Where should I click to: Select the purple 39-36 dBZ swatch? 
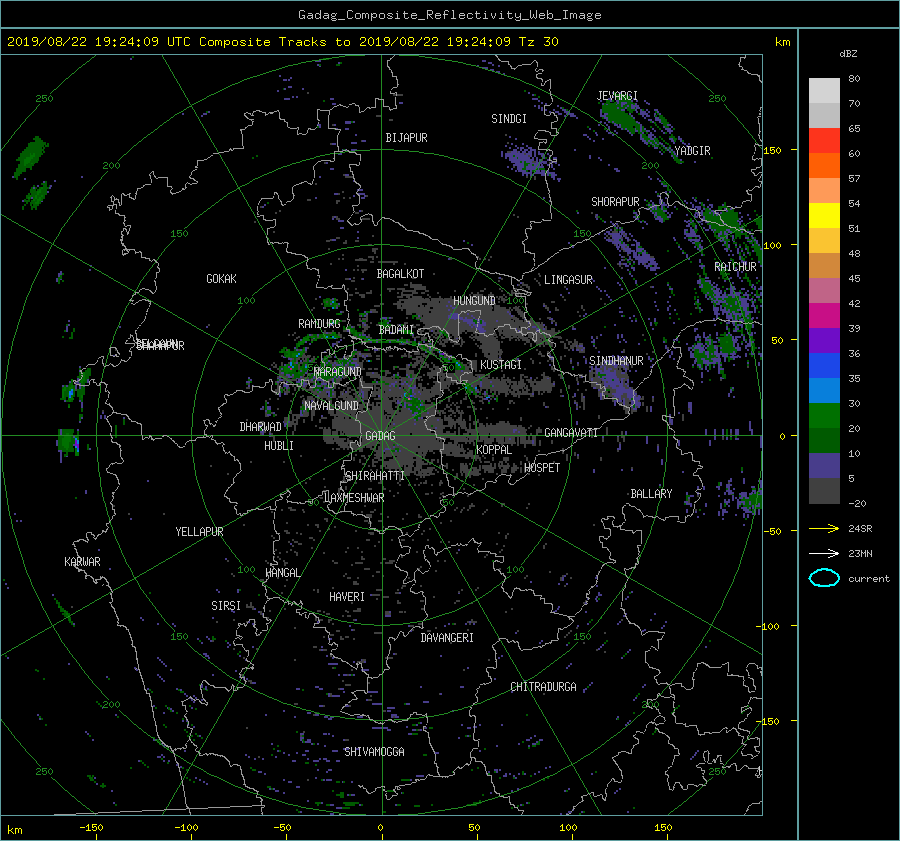tap(824, 340)
